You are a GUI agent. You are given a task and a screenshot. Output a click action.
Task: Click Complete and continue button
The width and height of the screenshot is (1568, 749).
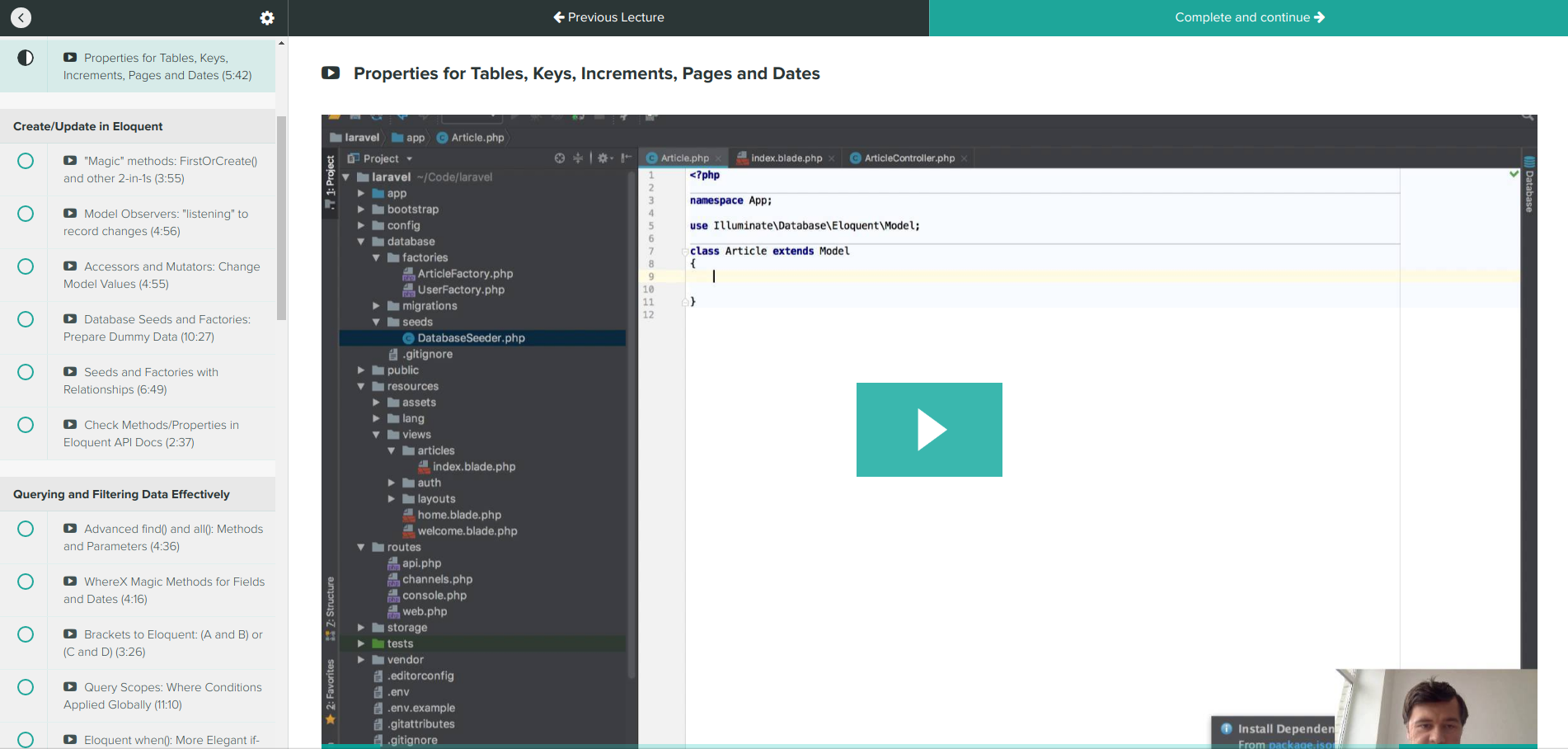(1248, 17)
